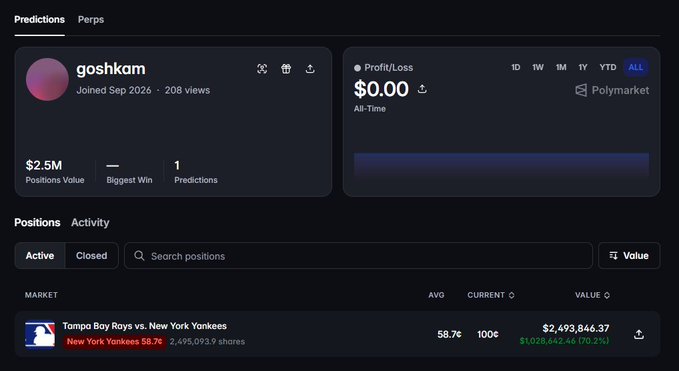Open goshkam's profile avatar

tap(47, 80)
